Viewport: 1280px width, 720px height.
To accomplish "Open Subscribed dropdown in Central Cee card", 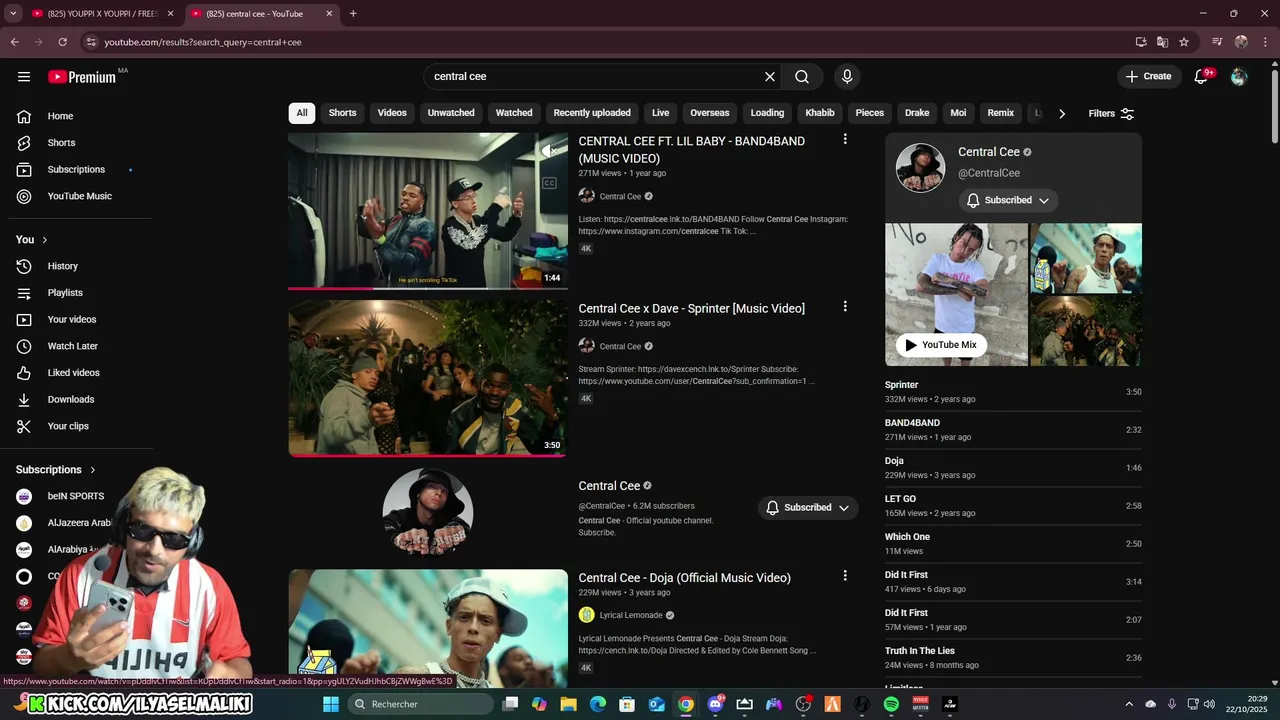I will click(1008, 200).
